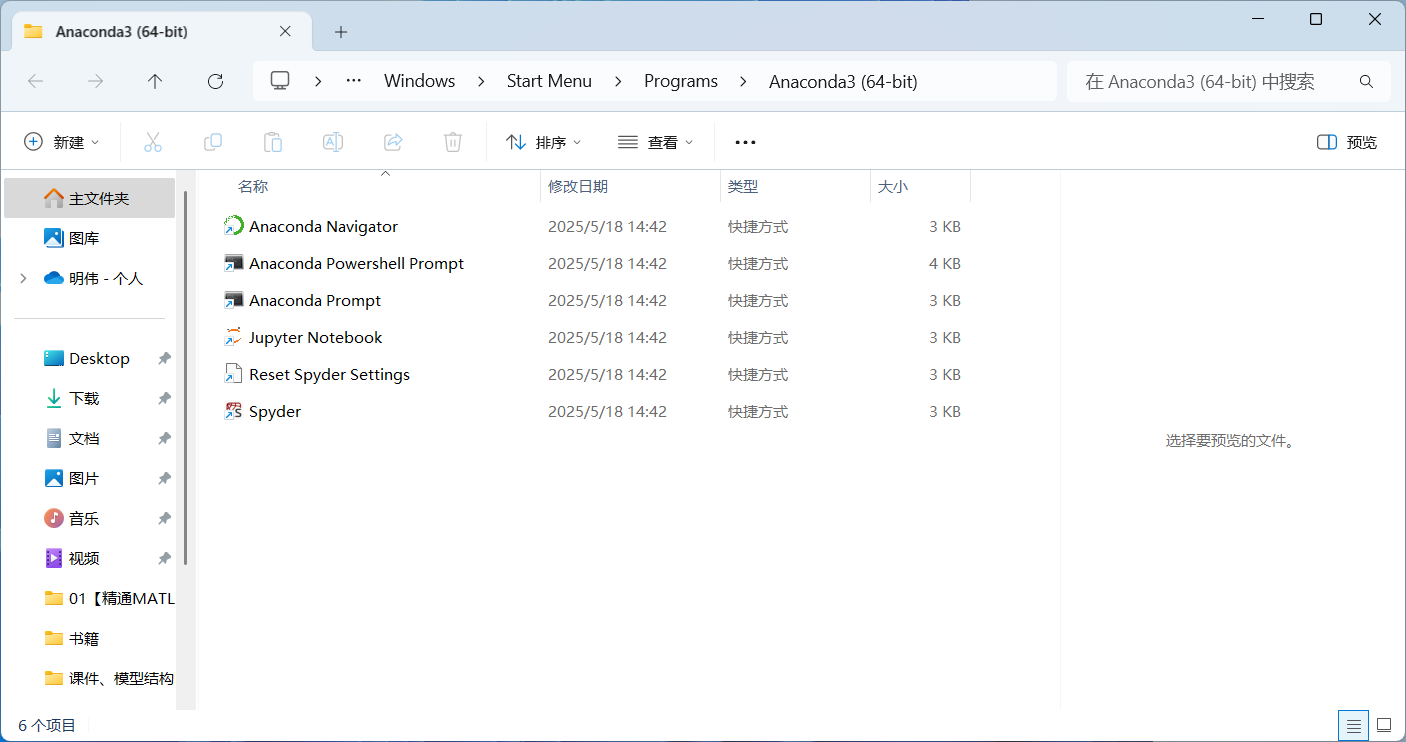Sort by 修改日期 column header

pyautogui.click(x=578, y=186)
